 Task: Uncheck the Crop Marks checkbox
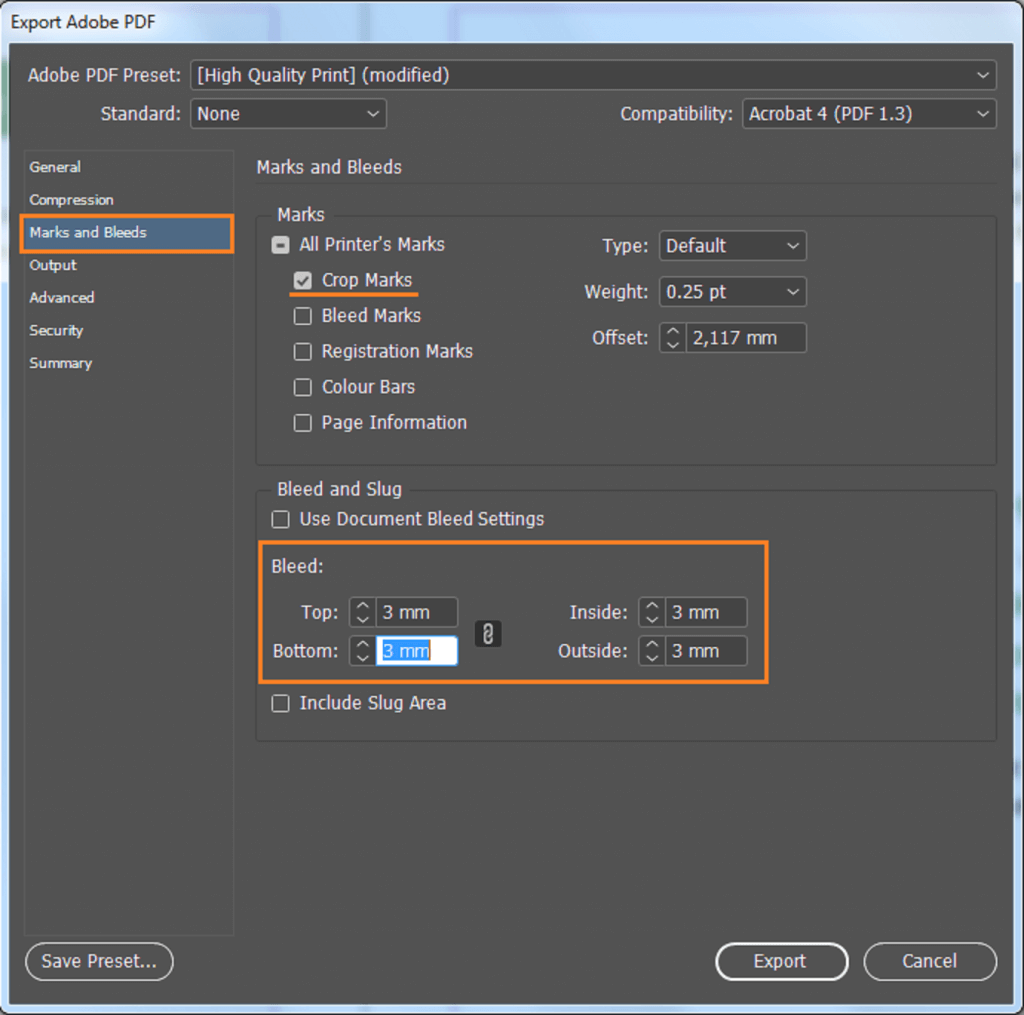pyautogui.click(x=302, y=280)
